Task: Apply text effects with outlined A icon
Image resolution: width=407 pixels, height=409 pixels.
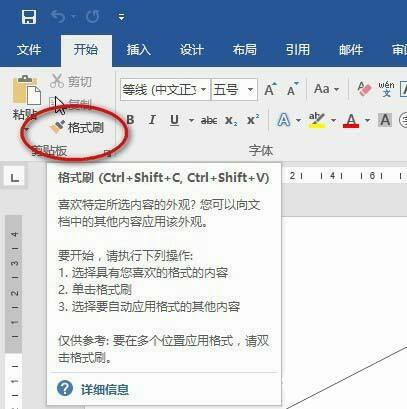Action: pos(284,120)
